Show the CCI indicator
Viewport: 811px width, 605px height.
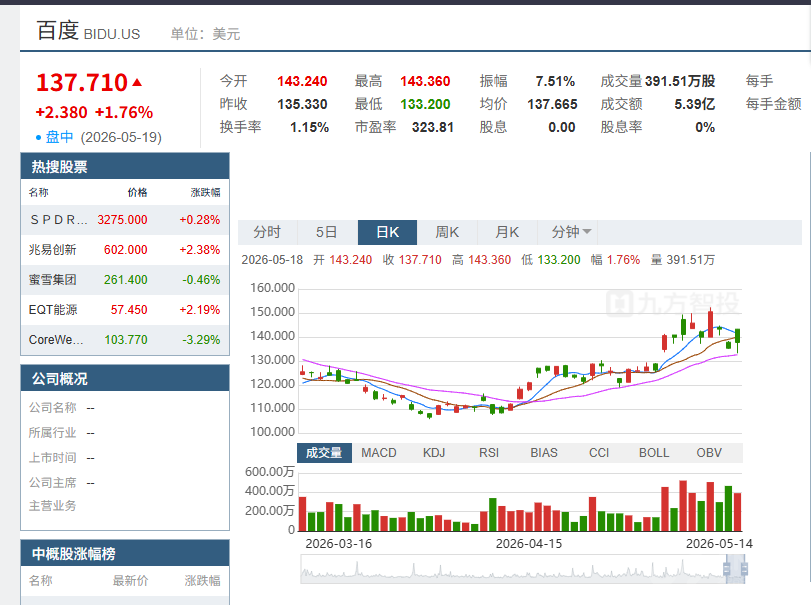tap(599, 453)
